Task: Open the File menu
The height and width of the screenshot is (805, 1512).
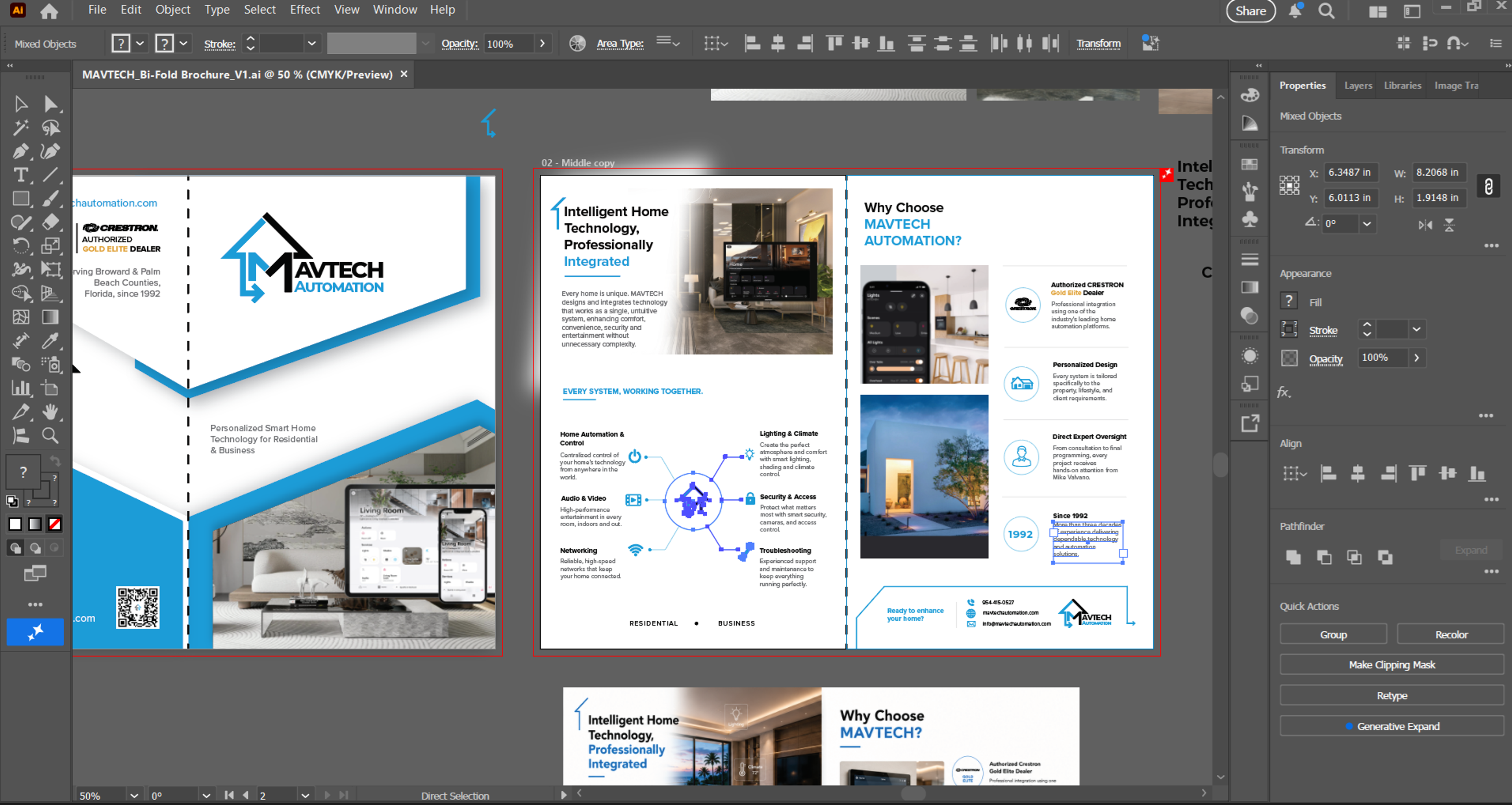Action: (x=97, y=9)
